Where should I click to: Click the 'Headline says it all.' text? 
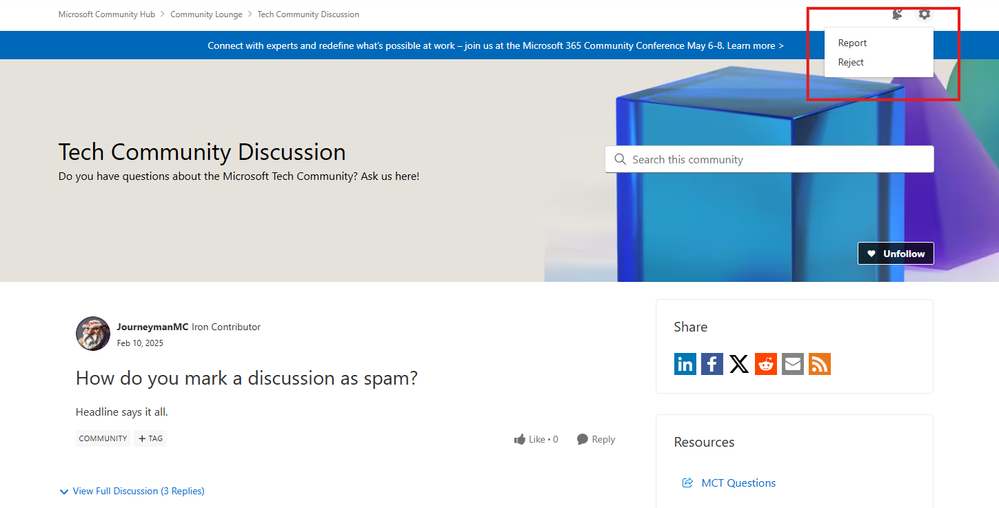point(122,412)
